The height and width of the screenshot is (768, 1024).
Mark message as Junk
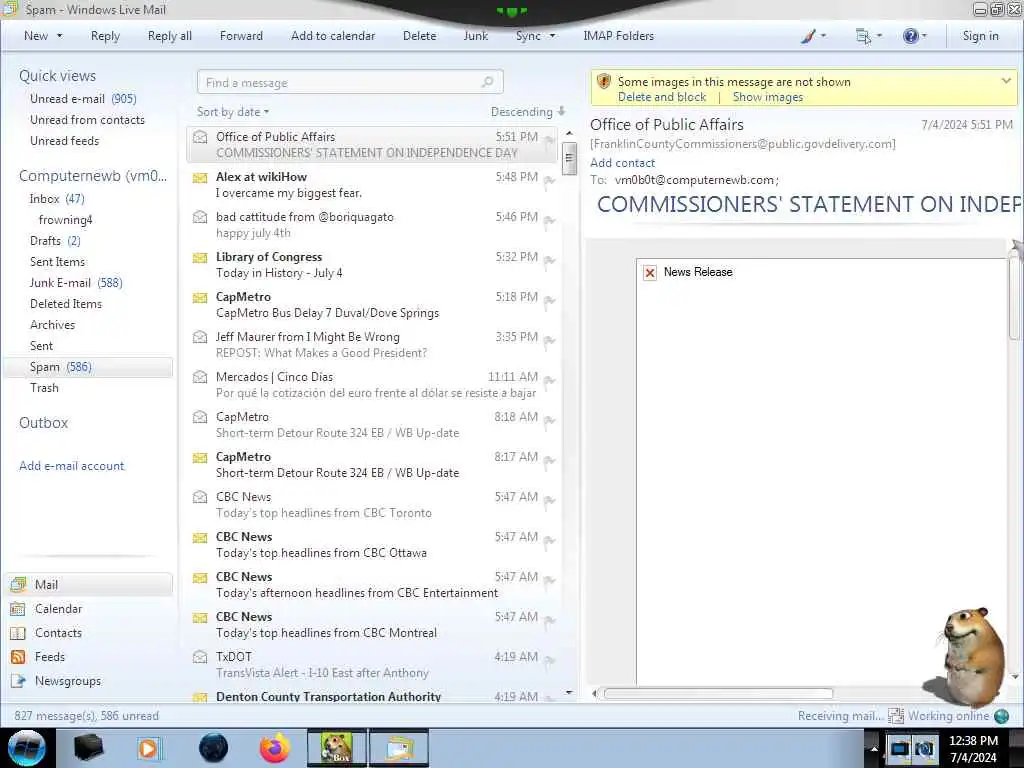pos(475,36)
